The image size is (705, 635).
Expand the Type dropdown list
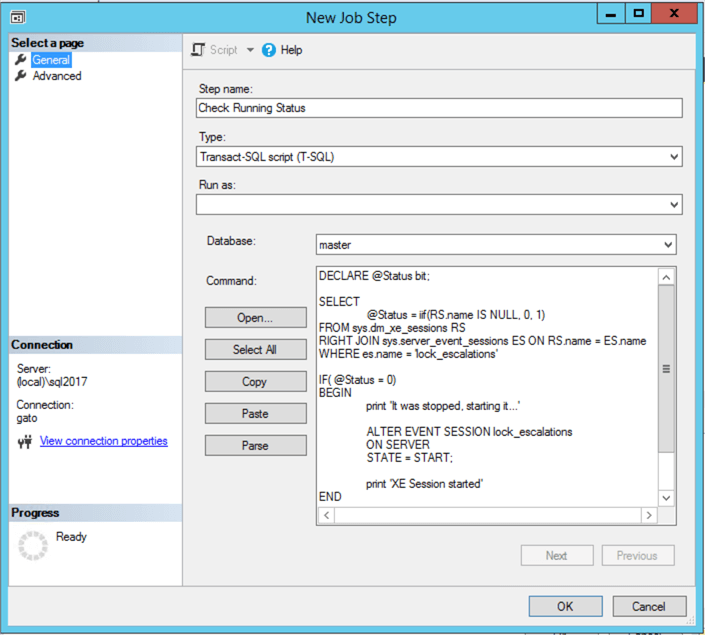point(673,157)
